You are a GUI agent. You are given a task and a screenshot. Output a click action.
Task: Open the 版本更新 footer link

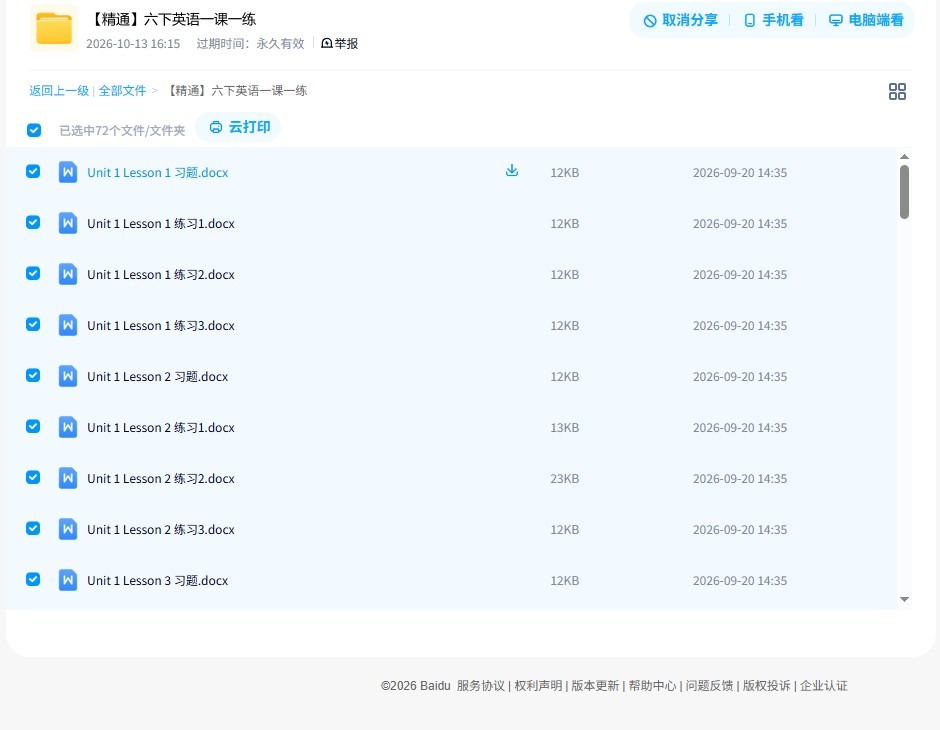595,686
